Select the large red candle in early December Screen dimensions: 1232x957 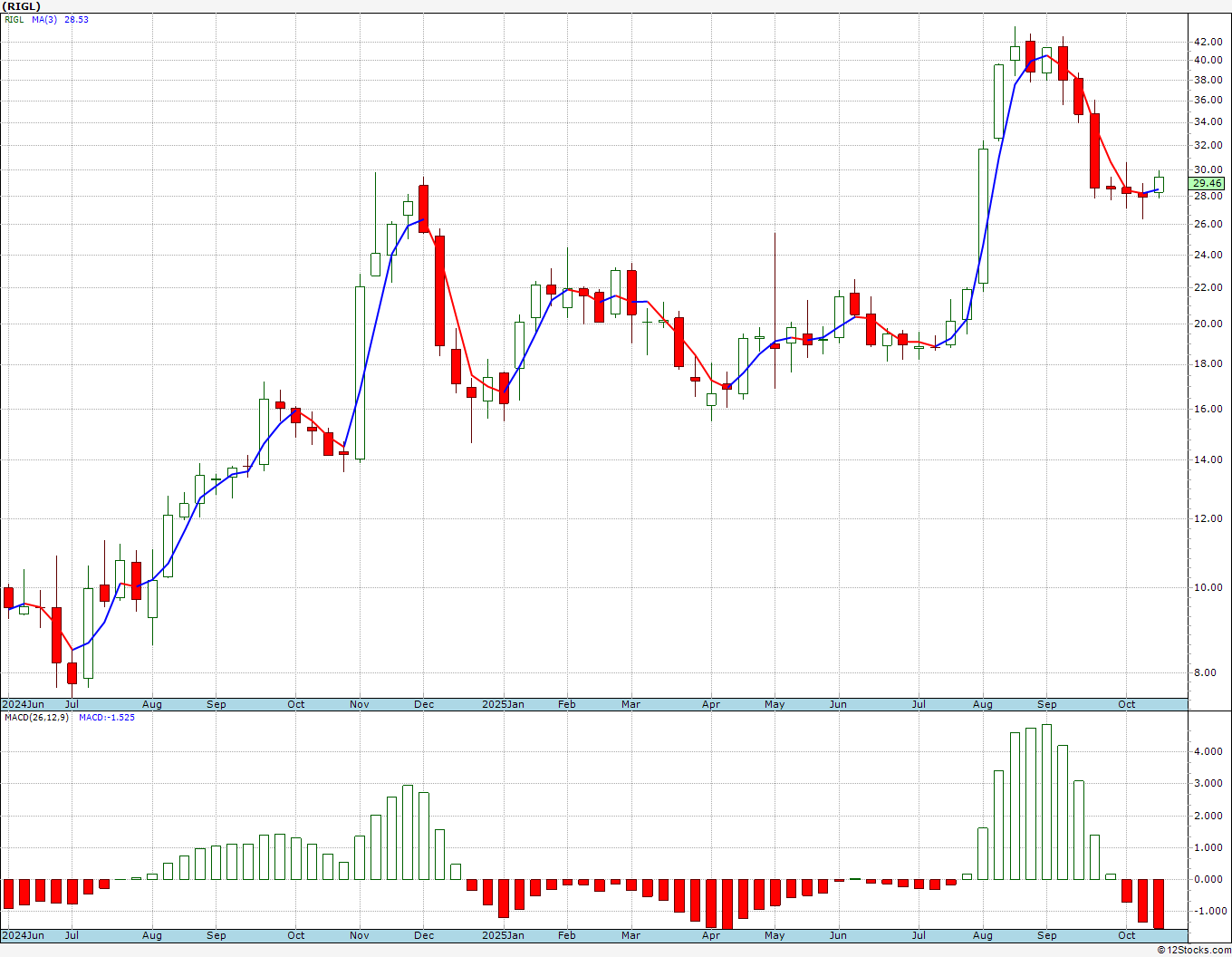(439, 291)
